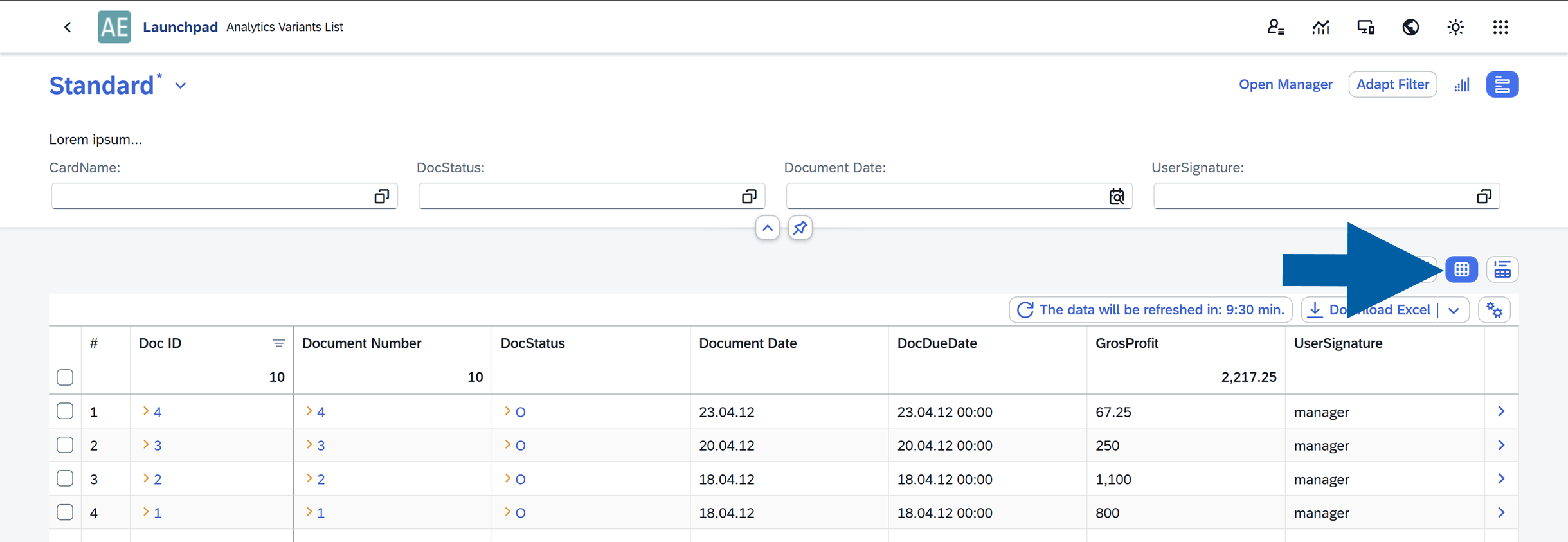Switch to grid table view
The image size is (1568, 542).
(1461, 269)
